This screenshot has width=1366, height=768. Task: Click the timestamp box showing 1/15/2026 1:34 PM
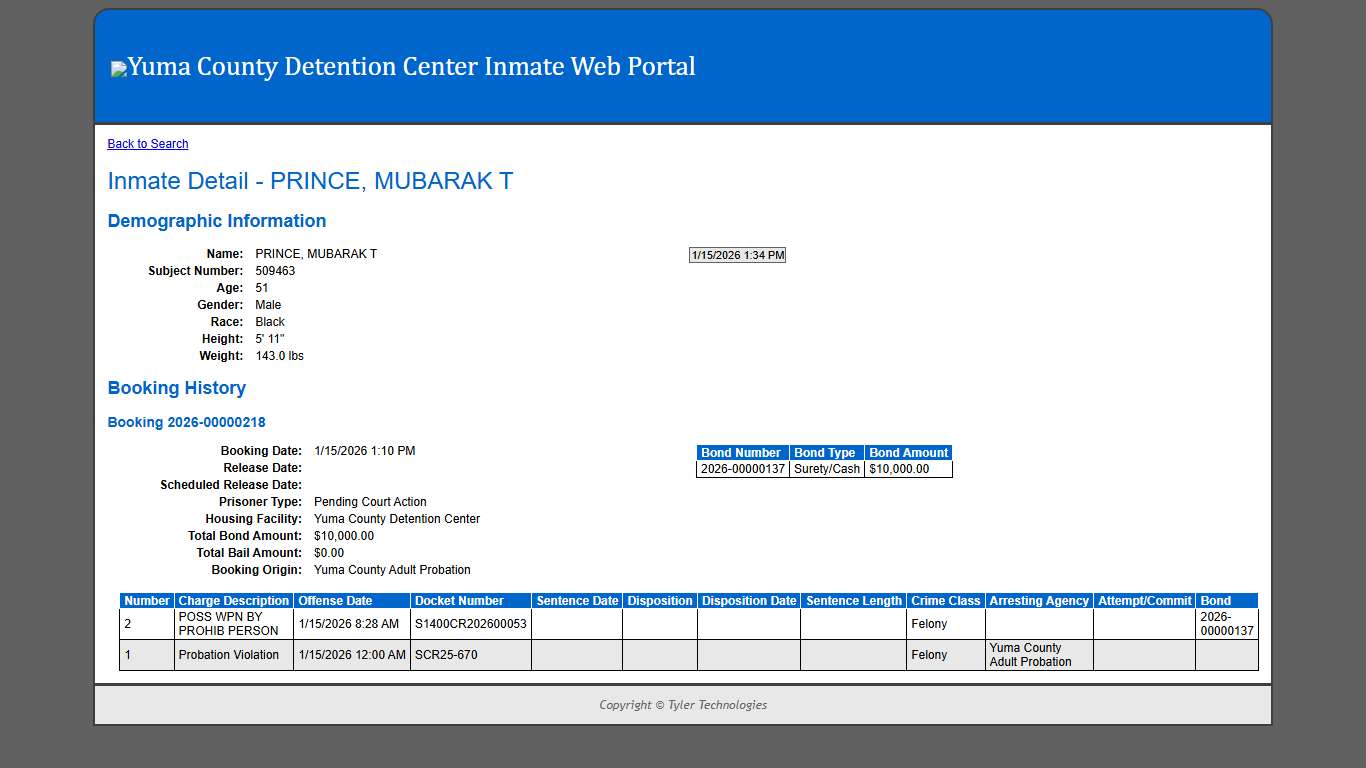coord(736,254)
